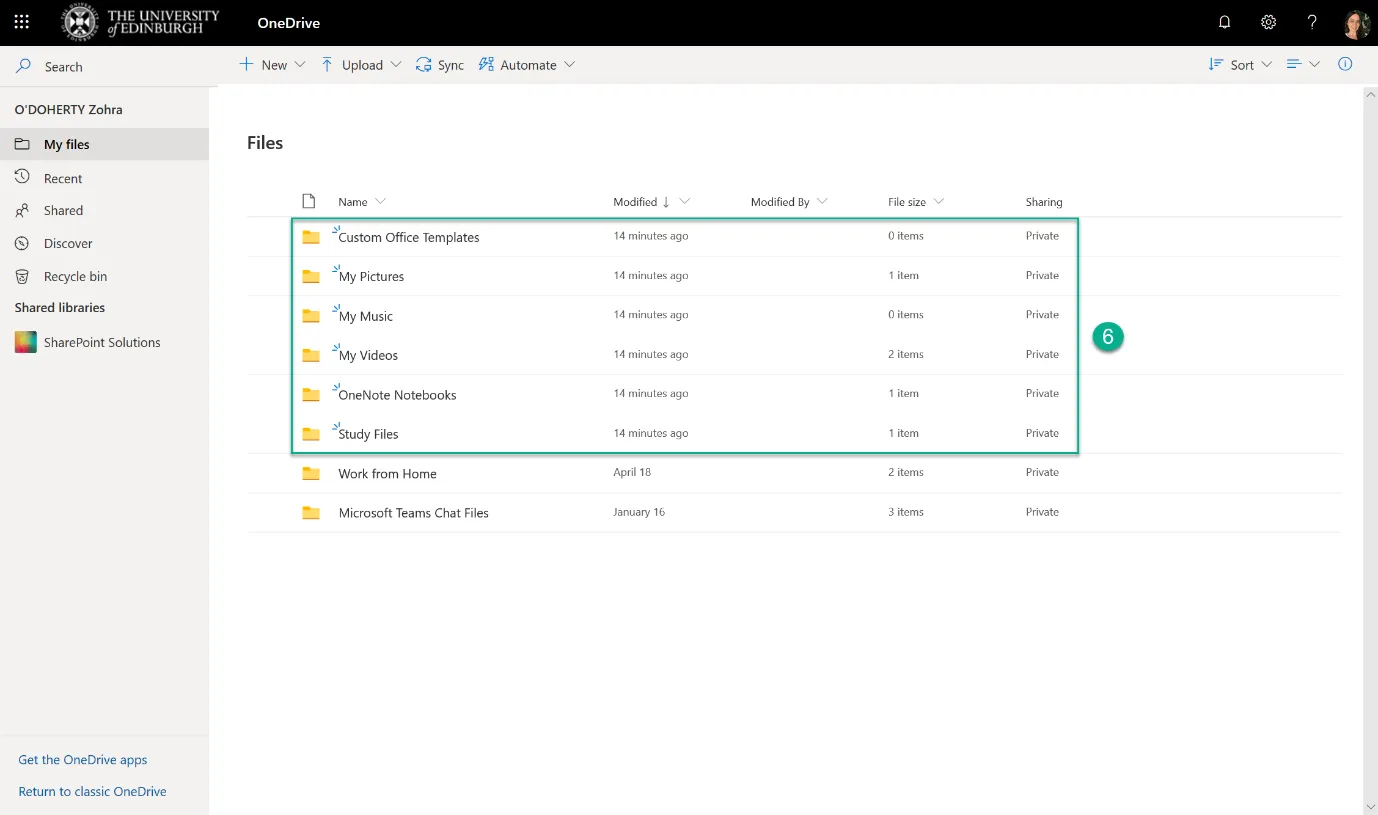Click the checkbox column header to select all files
This screenshot has height=815, width=1378.
click(x=308, y=200)
